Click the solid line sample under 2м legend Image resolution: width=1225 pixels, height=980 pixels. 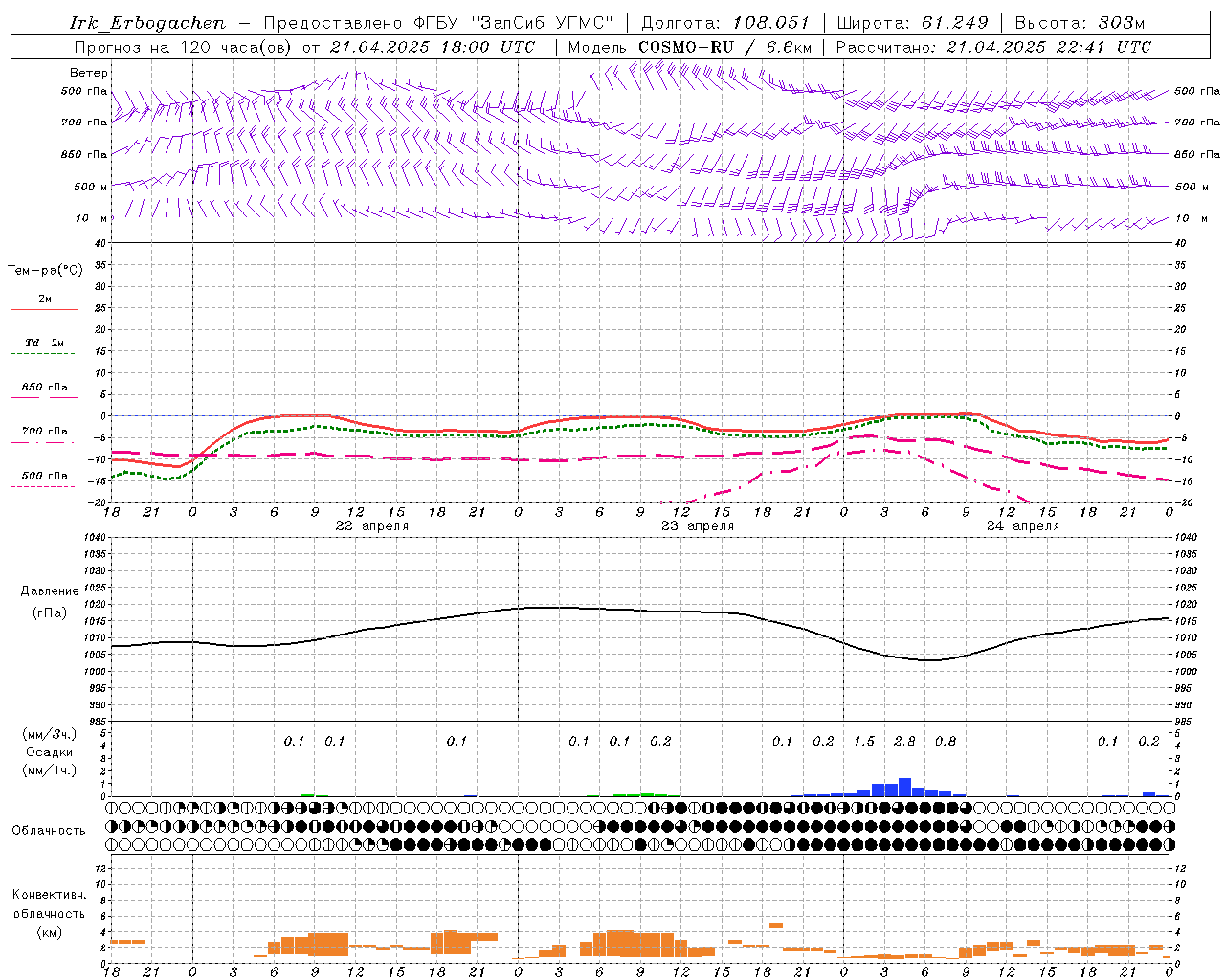pos(44,310)
